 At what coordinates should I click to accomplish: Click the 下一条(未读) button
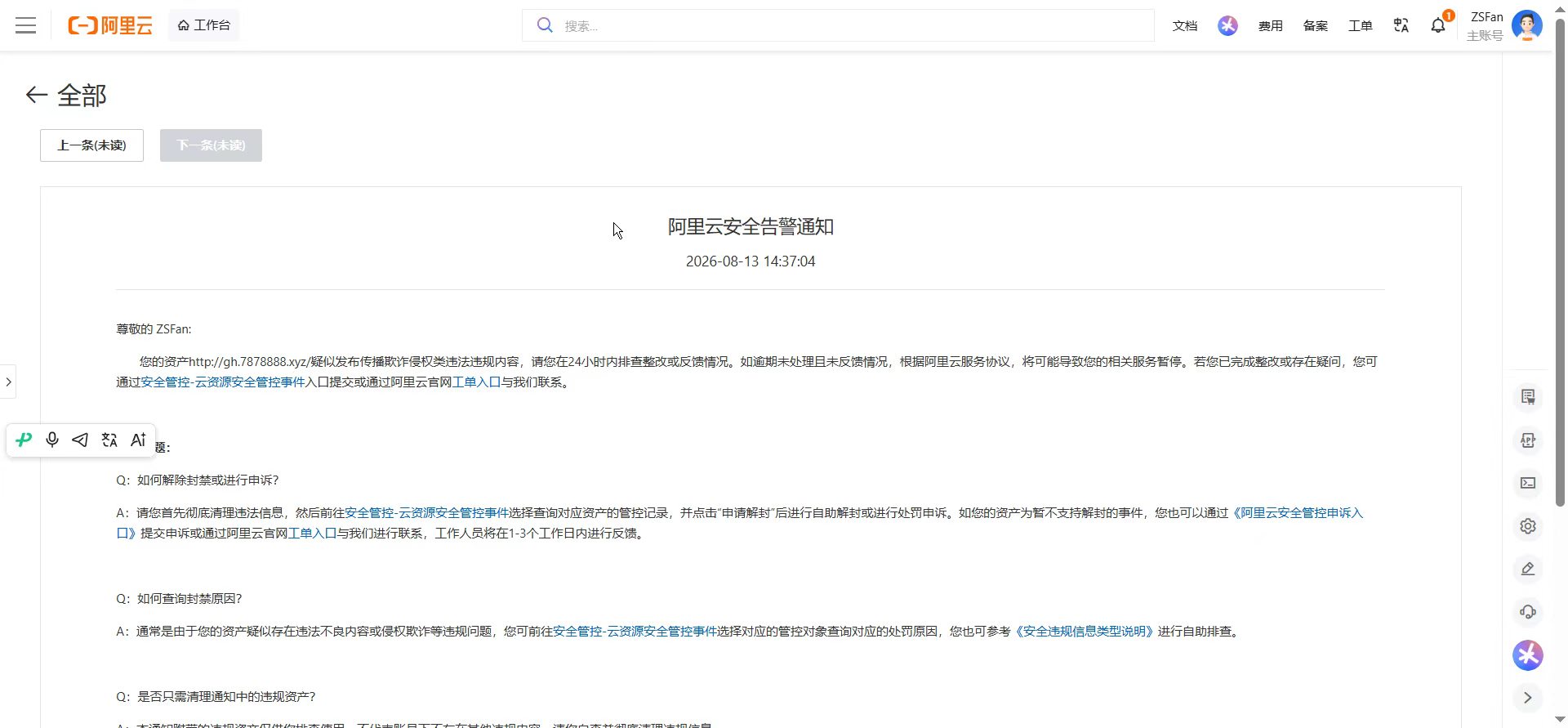point(211,145)
